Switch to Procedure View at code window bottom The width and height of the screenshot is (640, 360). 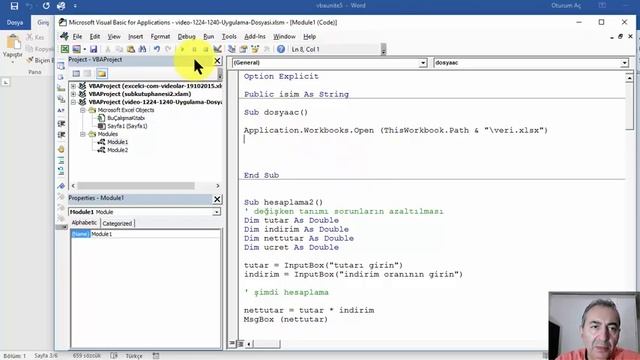(232, 344)
